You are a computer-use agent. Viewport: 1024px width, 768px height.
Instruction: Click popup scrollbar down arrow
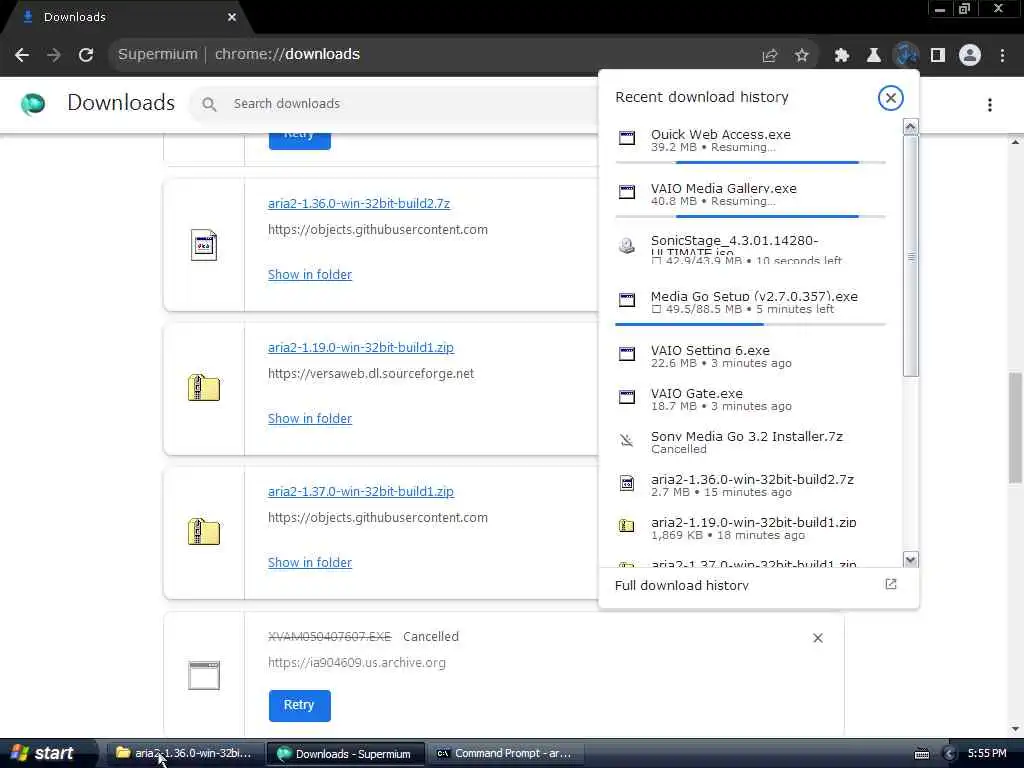911,559
